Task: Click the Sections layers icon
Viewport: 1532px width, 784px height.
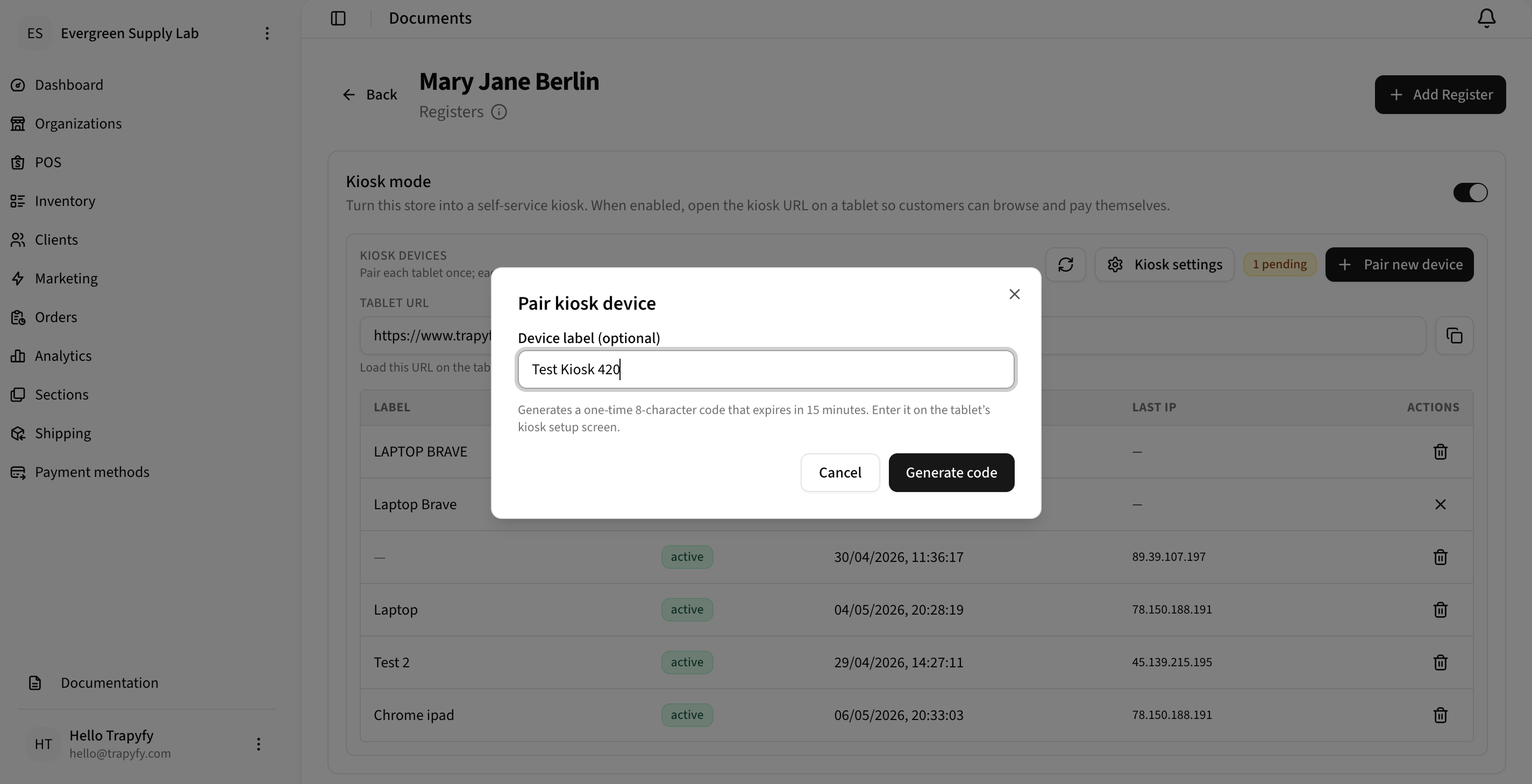Action: (x=18, y=394)
